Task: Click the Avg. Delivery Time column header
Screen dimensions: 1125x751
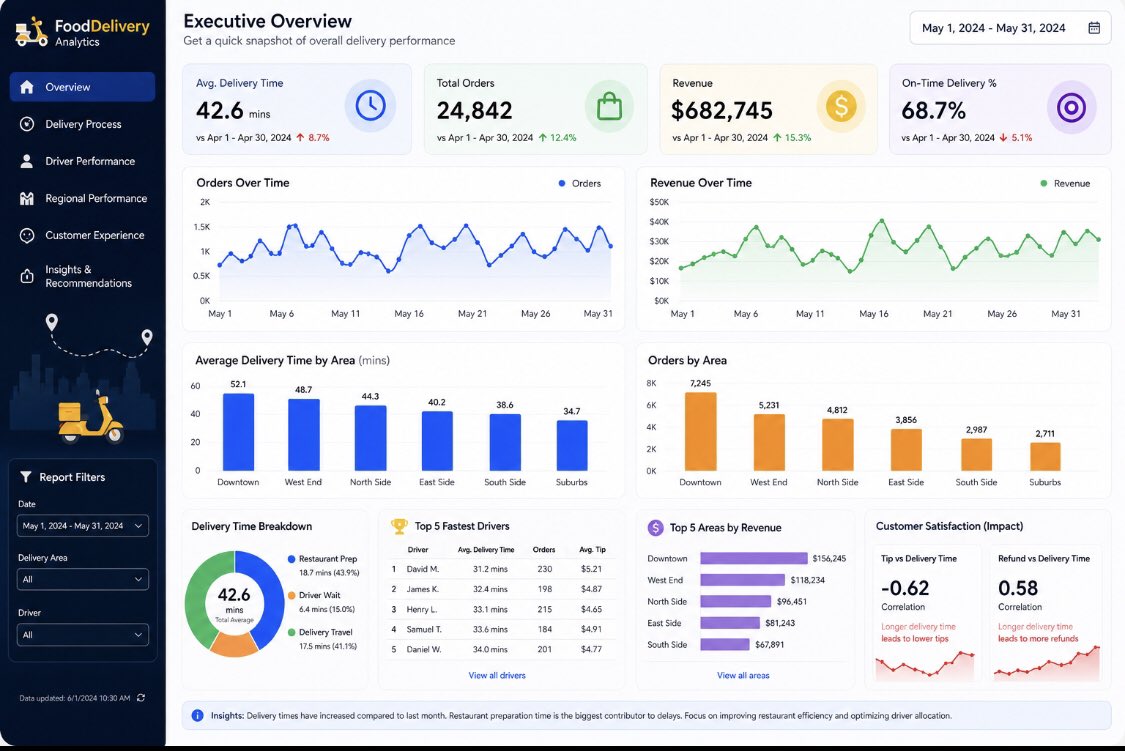Action: point(486,549)
